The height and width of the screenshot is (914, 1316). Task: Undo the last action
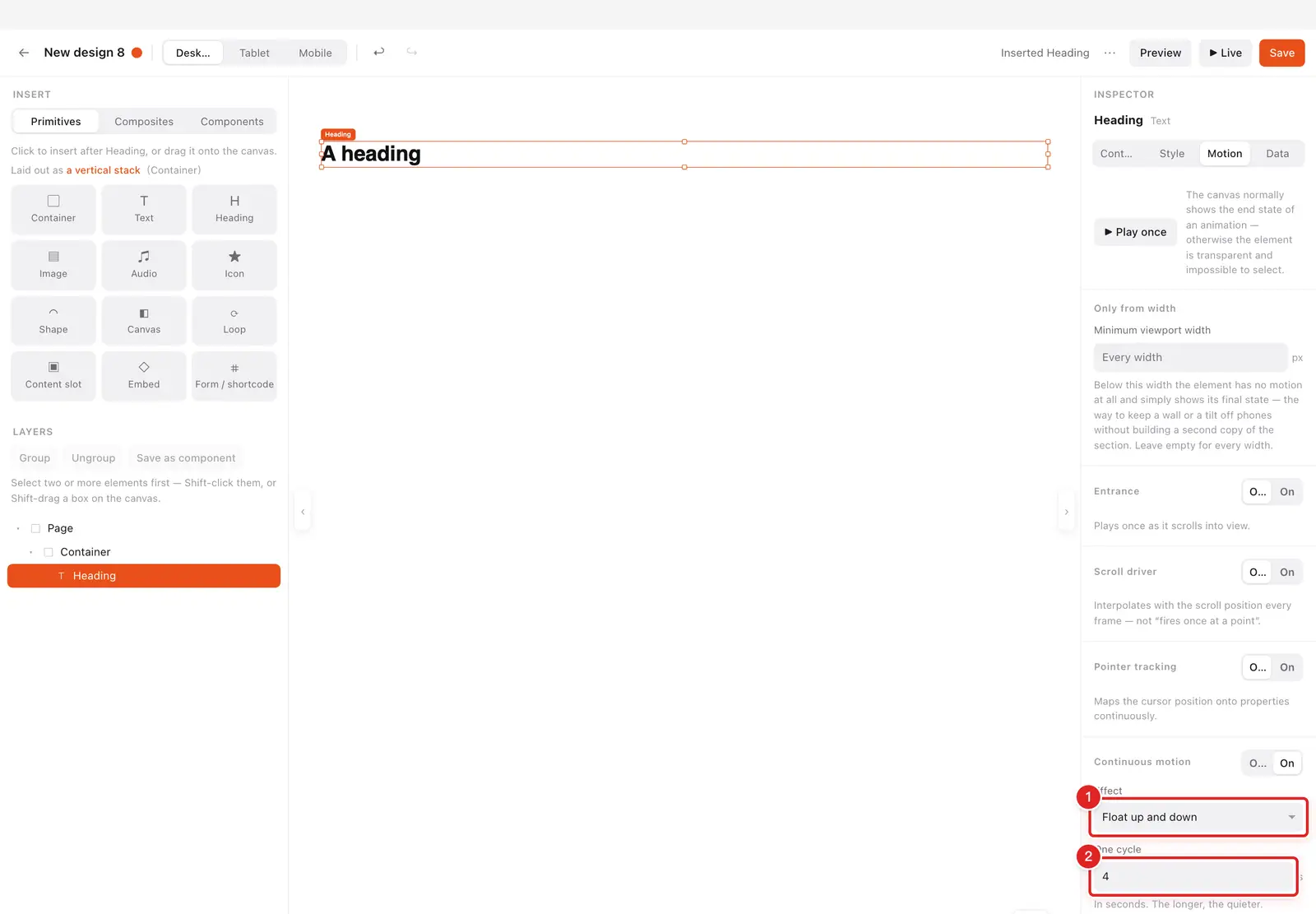click(379, 52)
